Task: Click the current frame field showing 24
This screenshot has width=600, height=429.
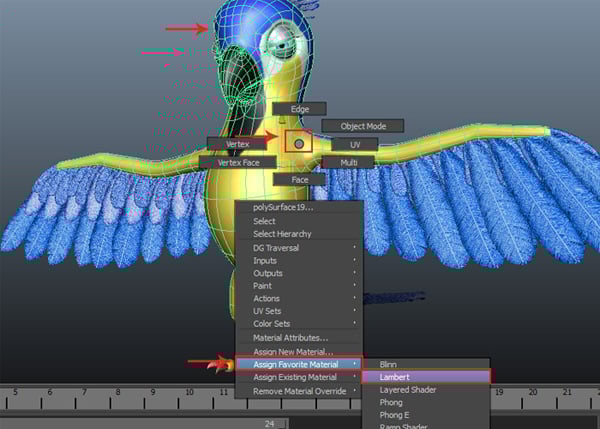Action: [270, 423]
